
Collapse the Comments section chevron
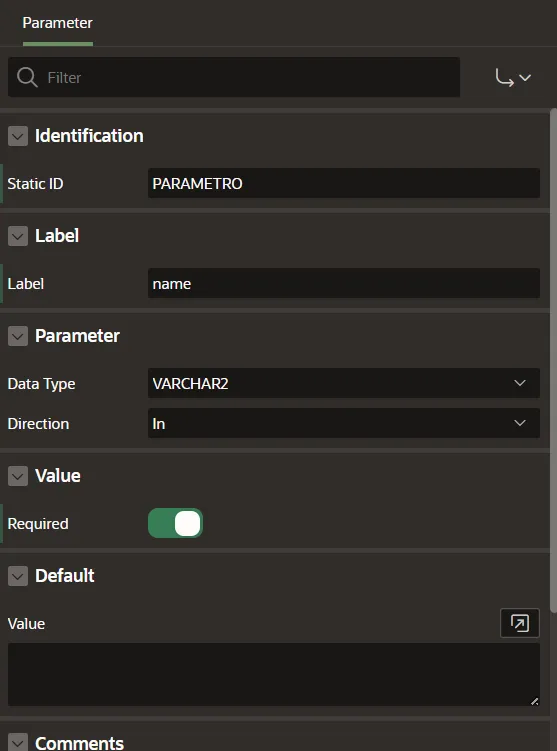tap(18, 742)
